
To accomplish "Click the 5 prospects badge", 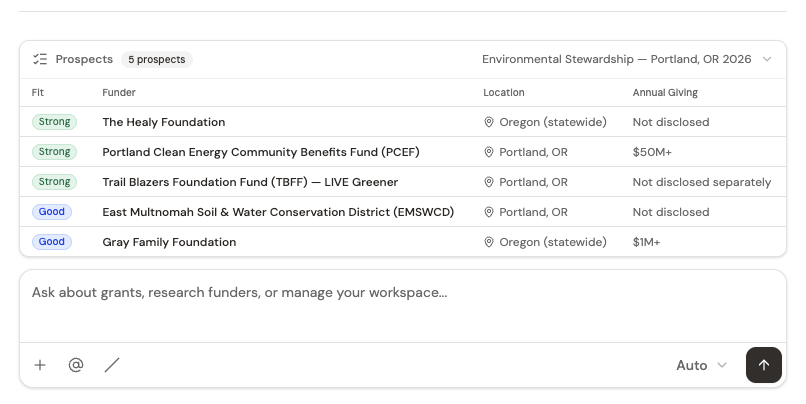I will [x=157, y=59].
